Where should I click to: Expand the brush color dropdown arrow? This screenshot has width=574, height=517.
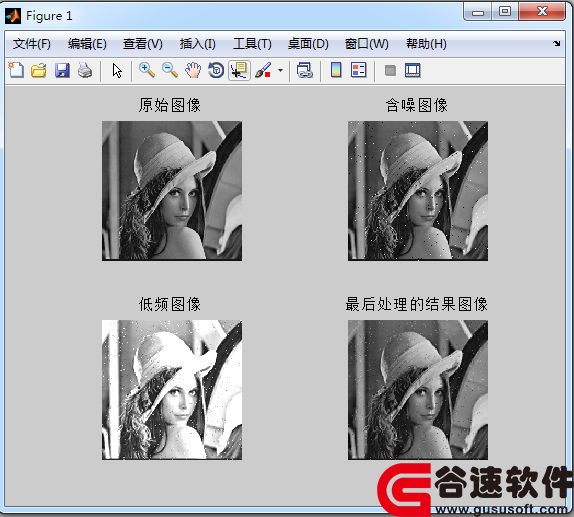280,70
